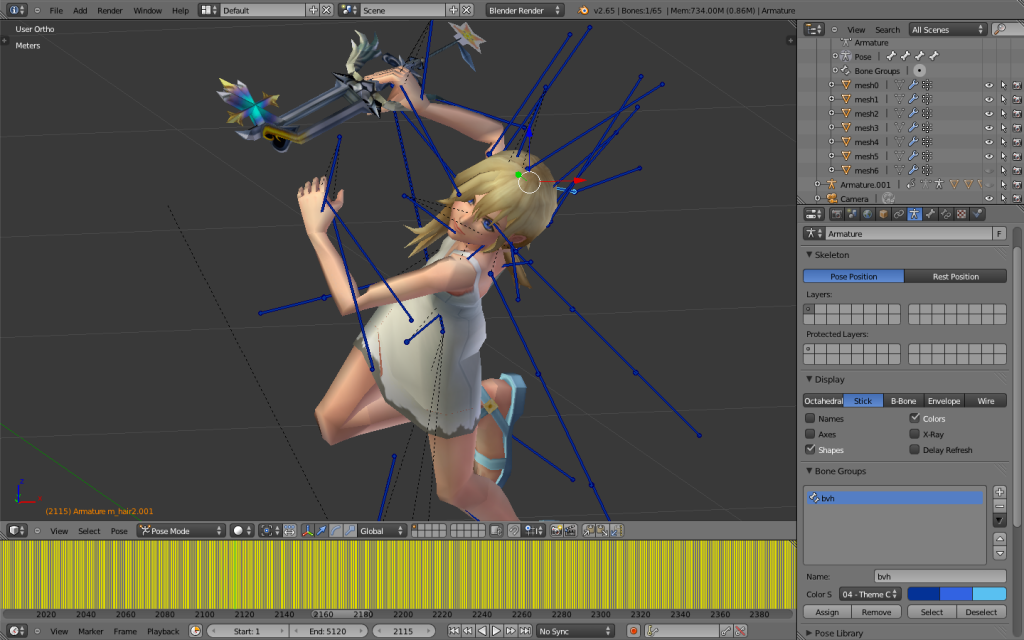Jump to the end frame in timeline

[525, 631]
